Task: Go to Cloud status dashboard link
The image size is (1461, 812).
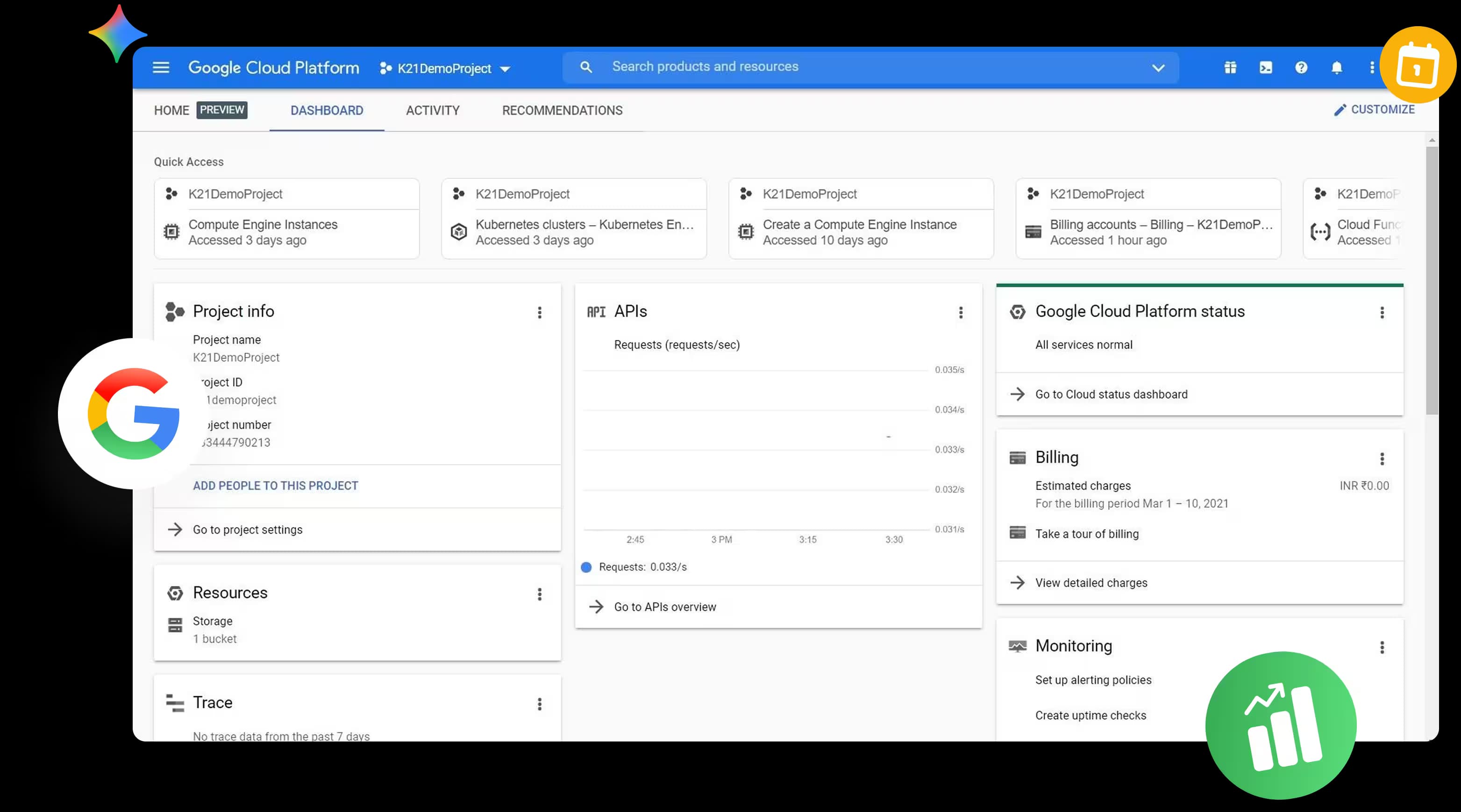Action: click(1111, 395)
